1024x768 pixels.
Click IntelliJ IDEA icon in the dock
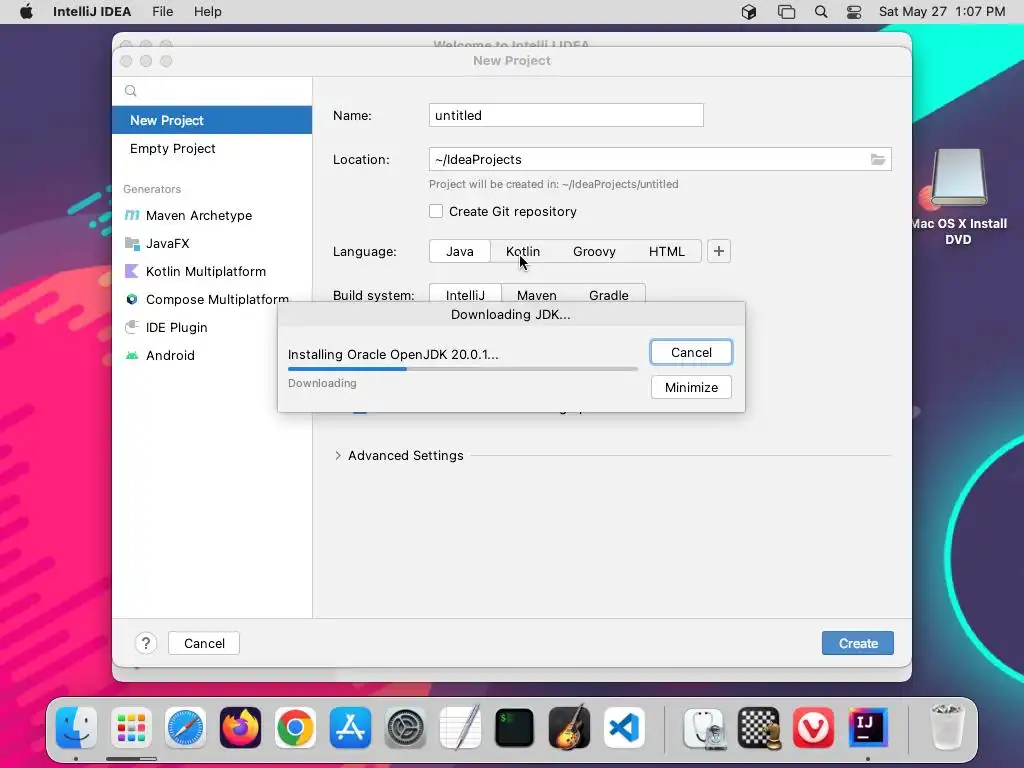click(x=869, y=728)
